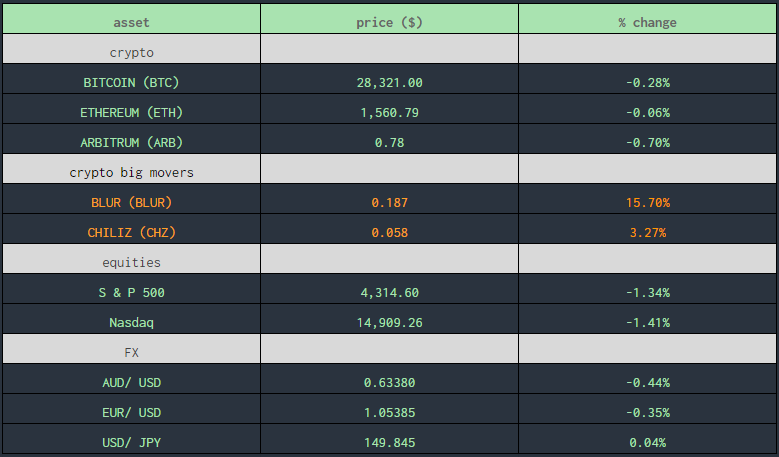This screenshot has width=779, height=457.
Task: Click the 'asset' column header
Action: 132,19
